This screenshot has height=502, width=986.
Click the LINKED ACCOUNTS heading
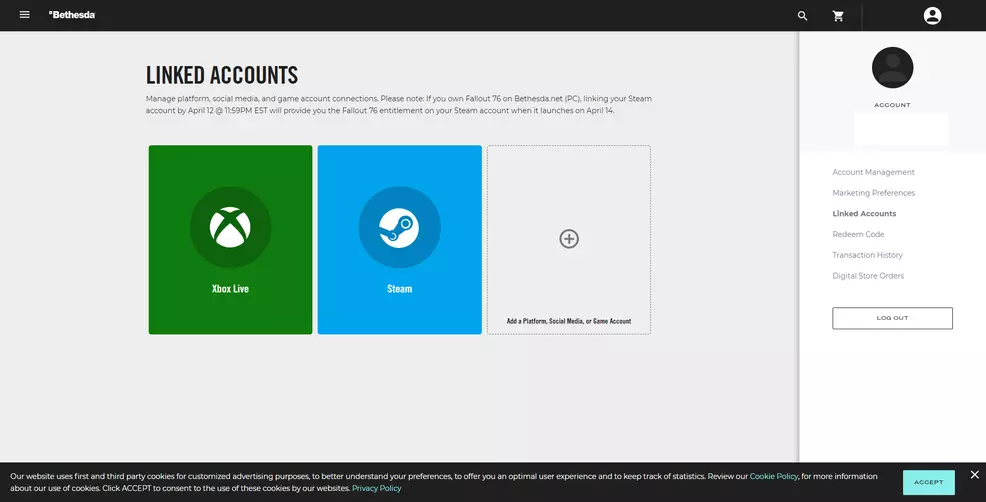click(x=222, y=75)
